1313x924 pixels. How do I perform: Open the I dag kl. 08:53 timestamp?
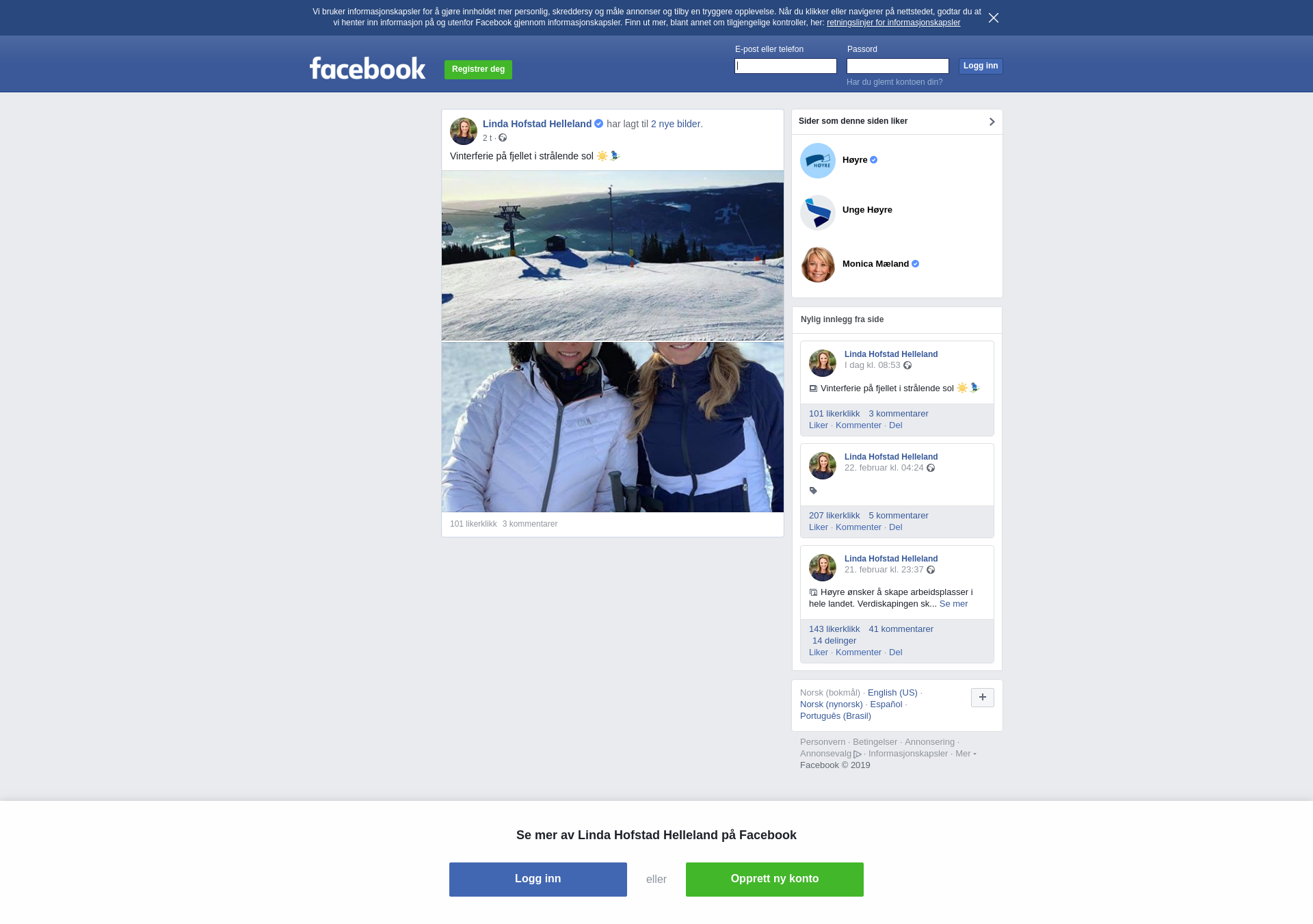tap(873, 365)
